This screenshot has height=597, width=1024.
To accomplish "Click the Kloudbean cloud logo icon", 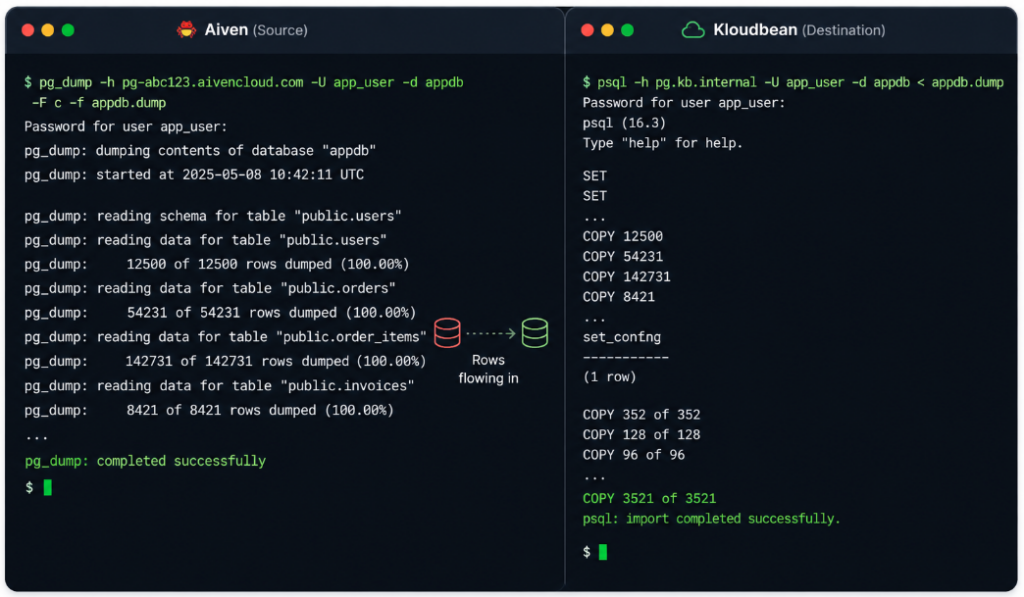I will (693, 30).
